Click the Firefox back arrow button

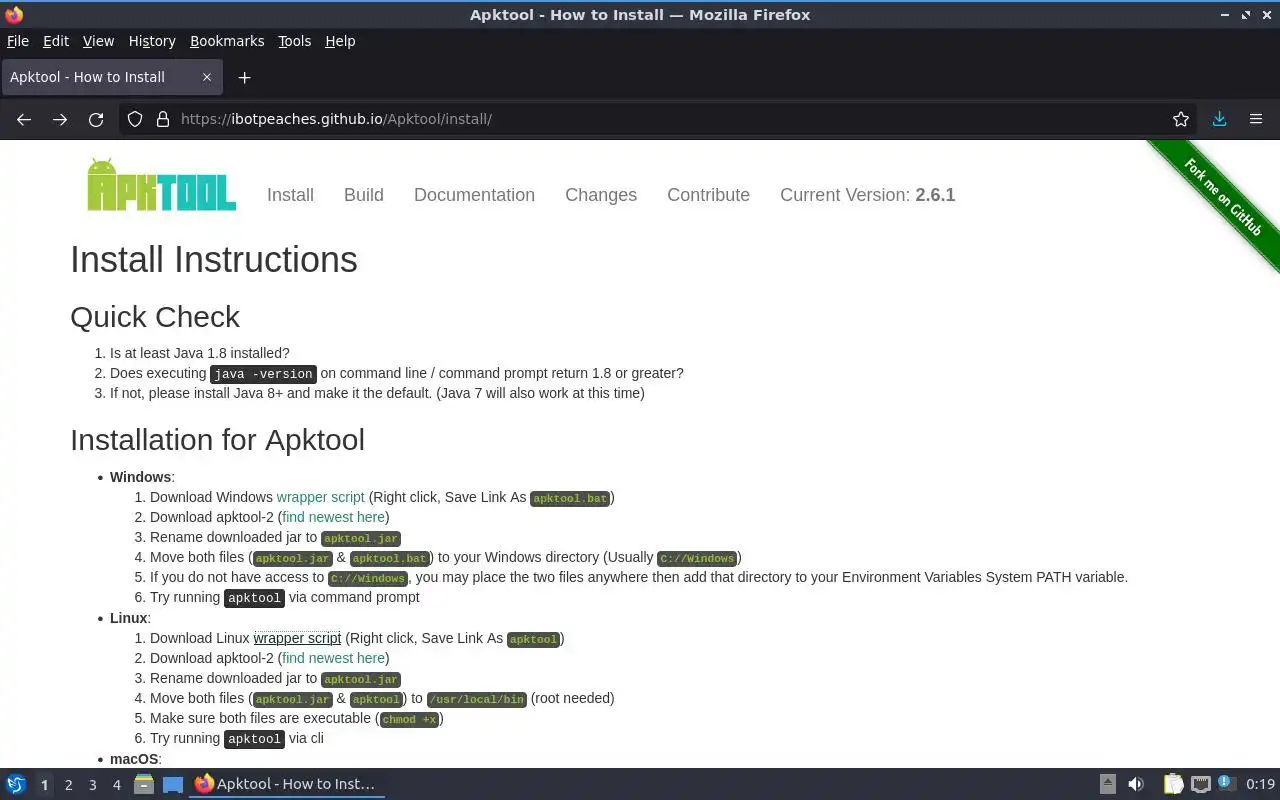point(24,119)
